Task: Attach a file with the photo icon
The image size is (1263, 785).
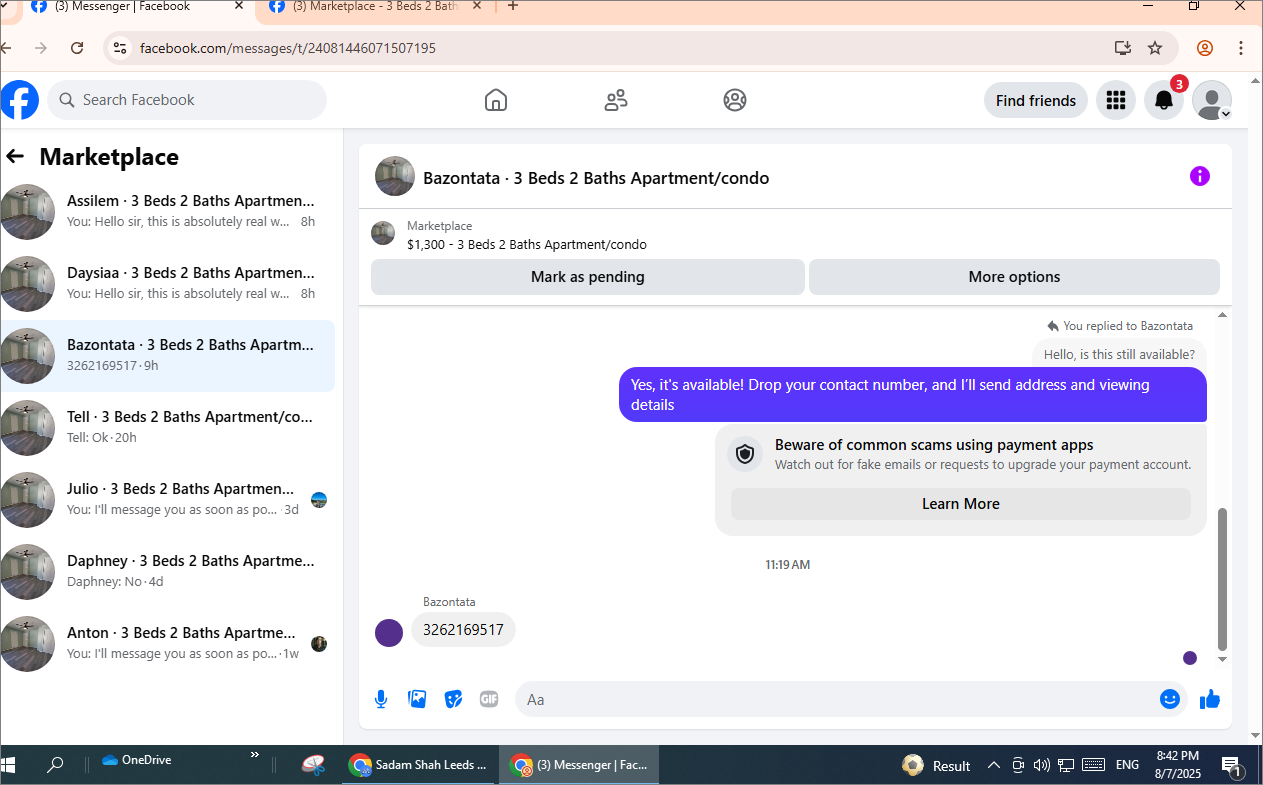Action: (x=417, y=699)
